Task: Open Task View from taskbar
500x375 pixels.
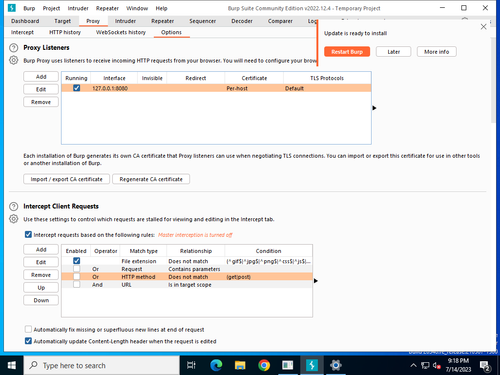Action: pos(191,365)
